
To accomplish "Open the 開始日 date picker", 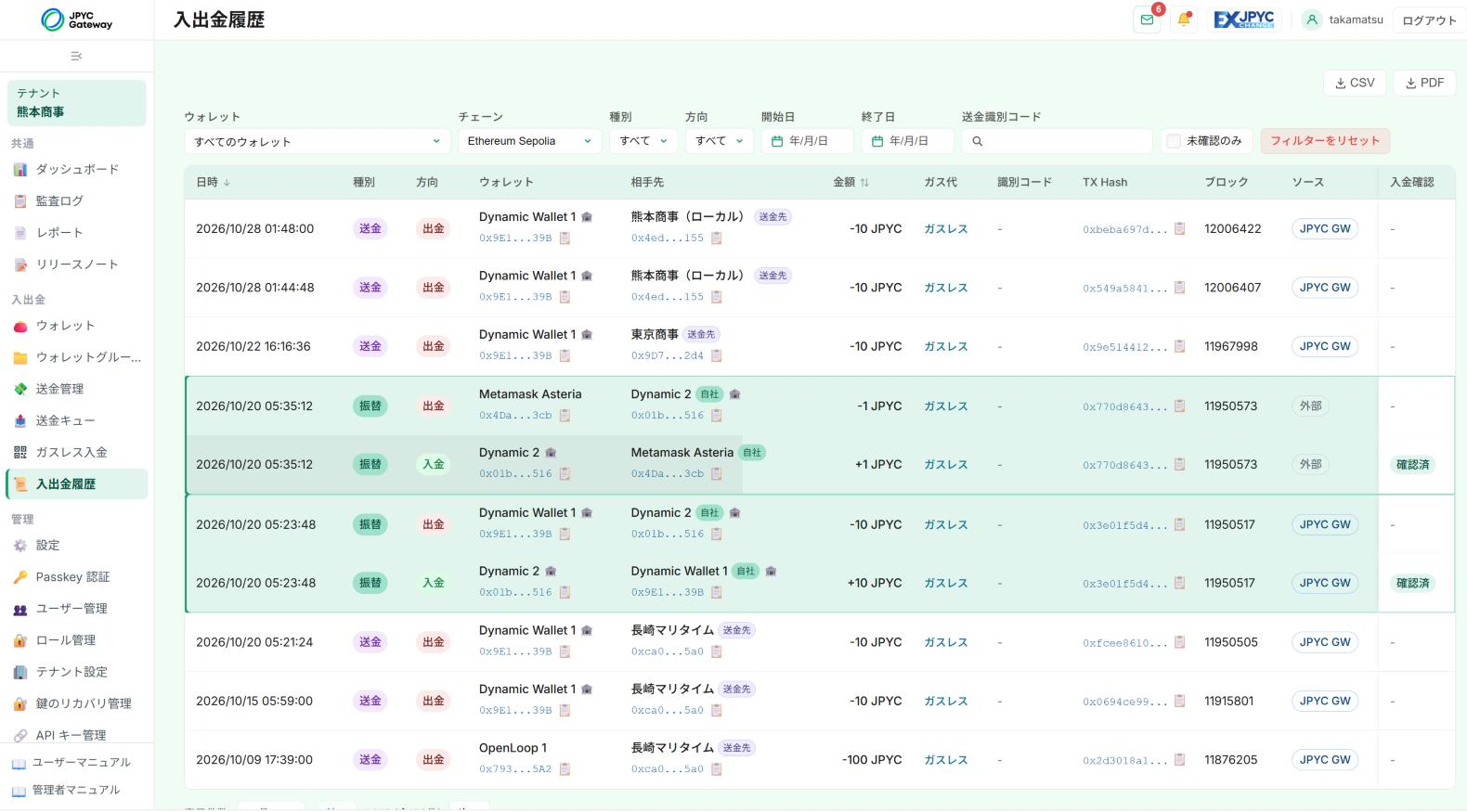I will pos(808,141).
